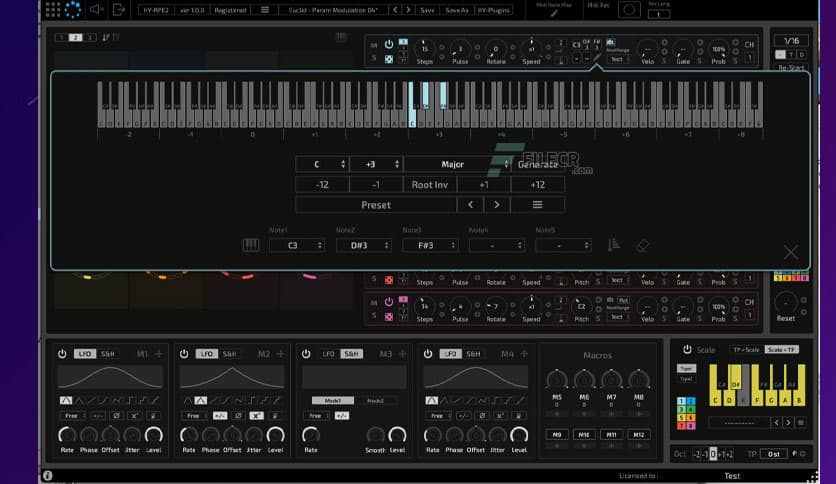Open the root note C dropdown
This screenshot has height=484, width=836.
click(x=321, y=164)
